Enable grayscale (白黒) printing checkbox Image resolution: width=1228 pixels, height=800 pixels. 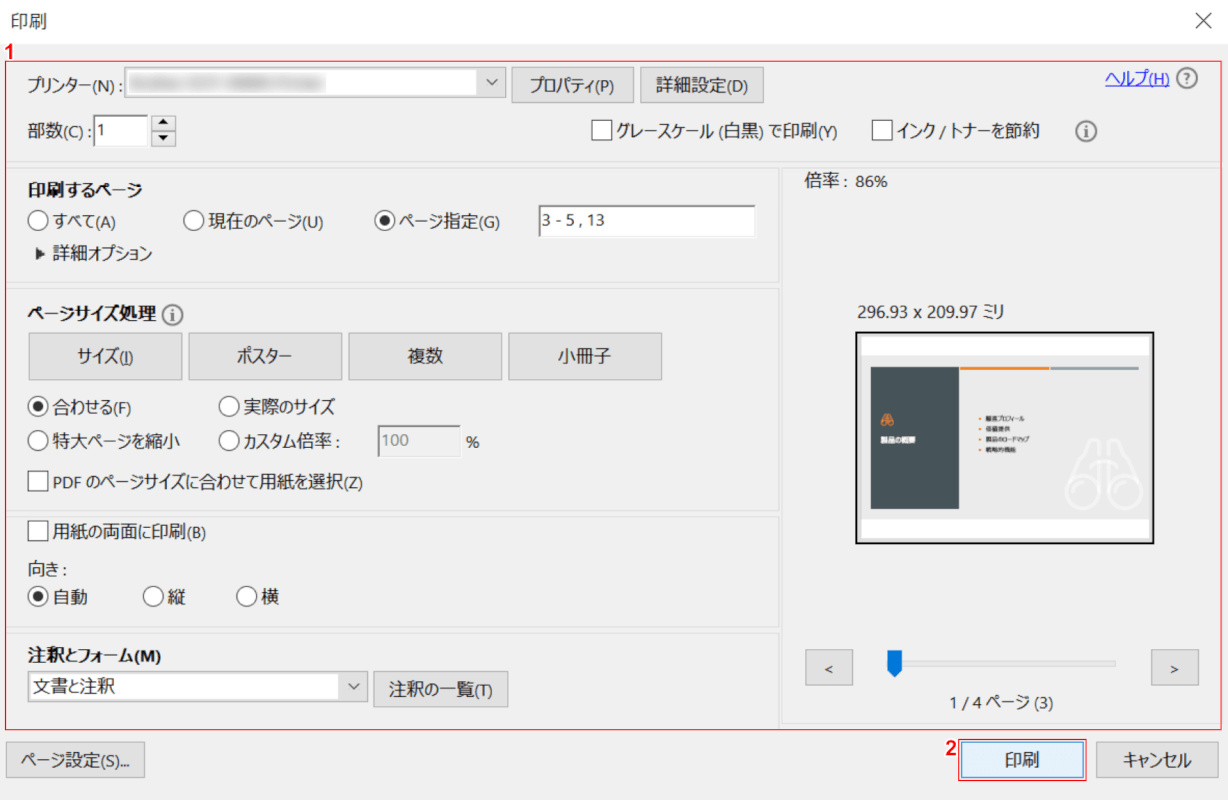click(x=601, y=131)
